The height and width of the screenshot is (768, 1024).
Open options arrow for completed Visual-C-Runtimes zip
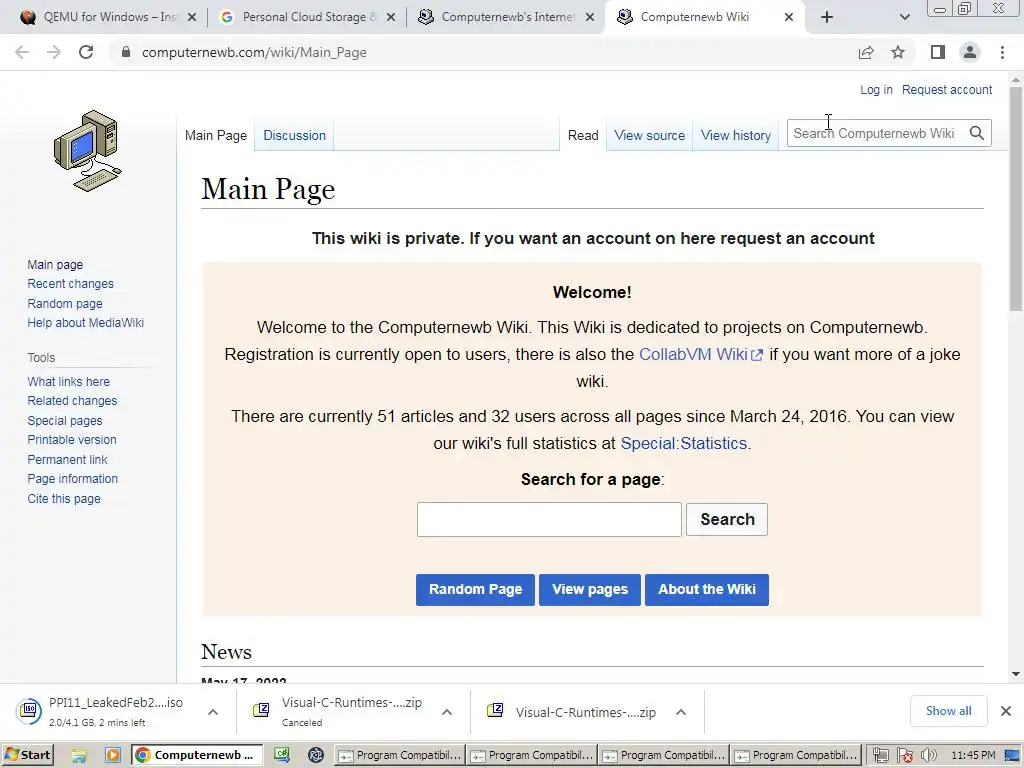[x=680, y=712]
